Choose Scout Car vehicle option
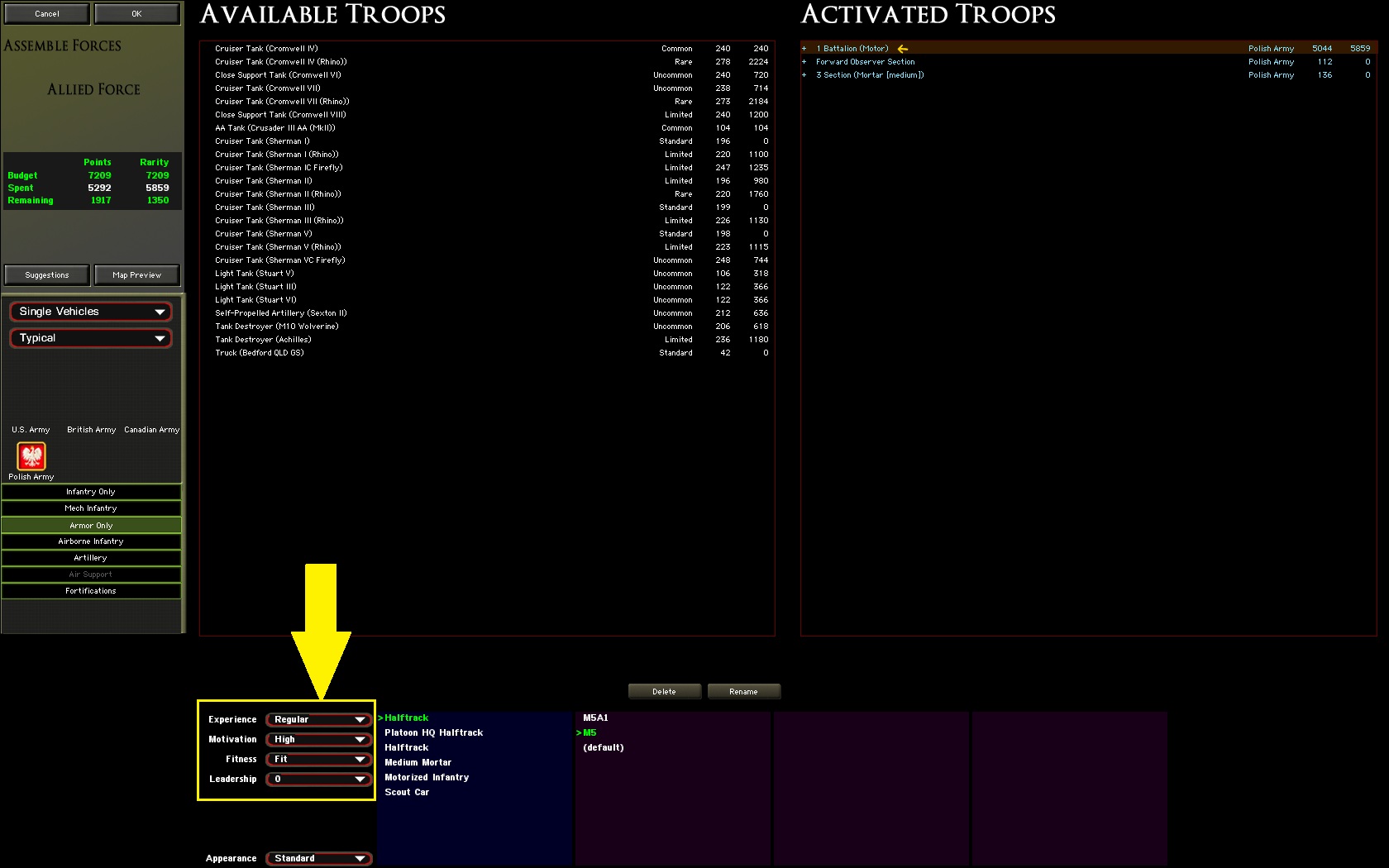1389x868 pixels. (407, 792)
